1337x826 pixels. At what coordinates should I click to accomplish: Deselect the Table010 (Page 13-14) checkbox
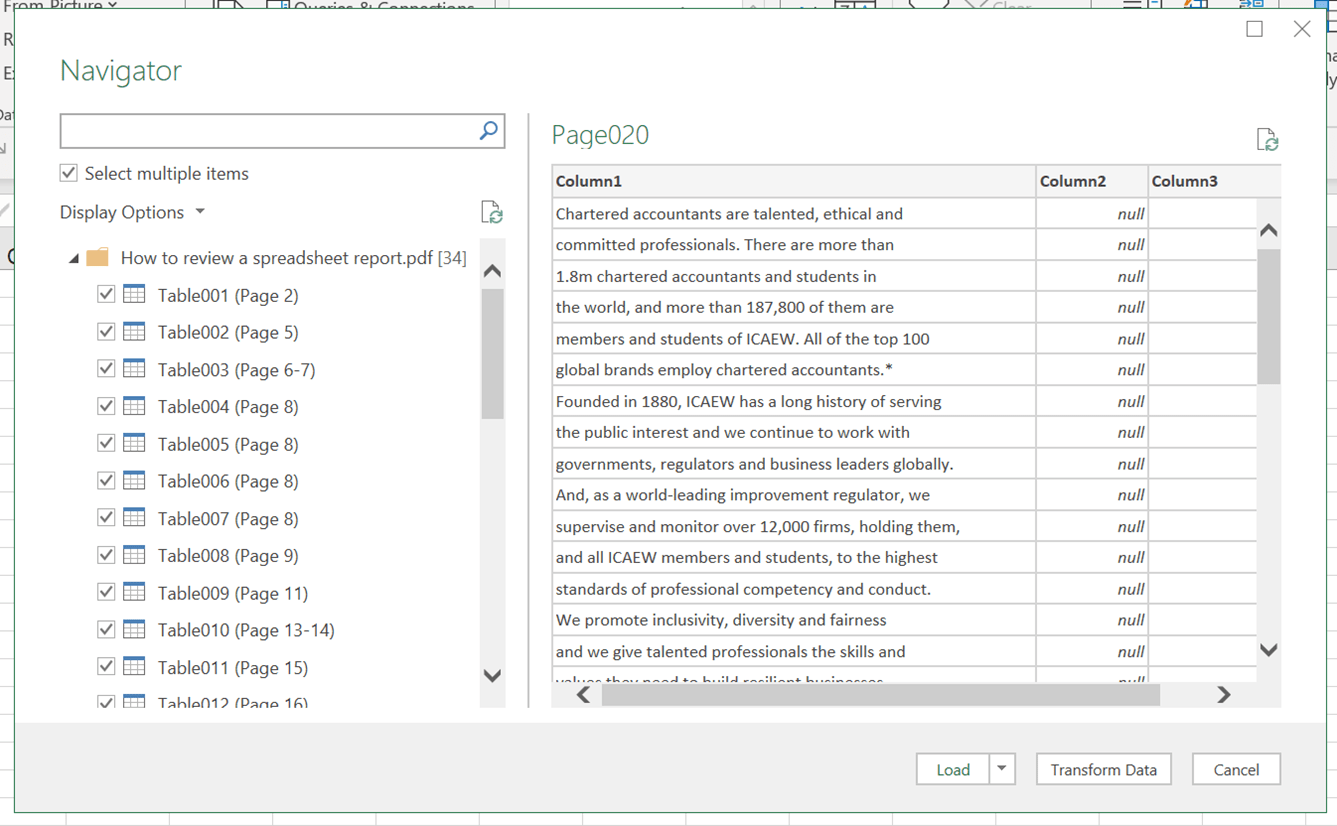coord(106,629)
